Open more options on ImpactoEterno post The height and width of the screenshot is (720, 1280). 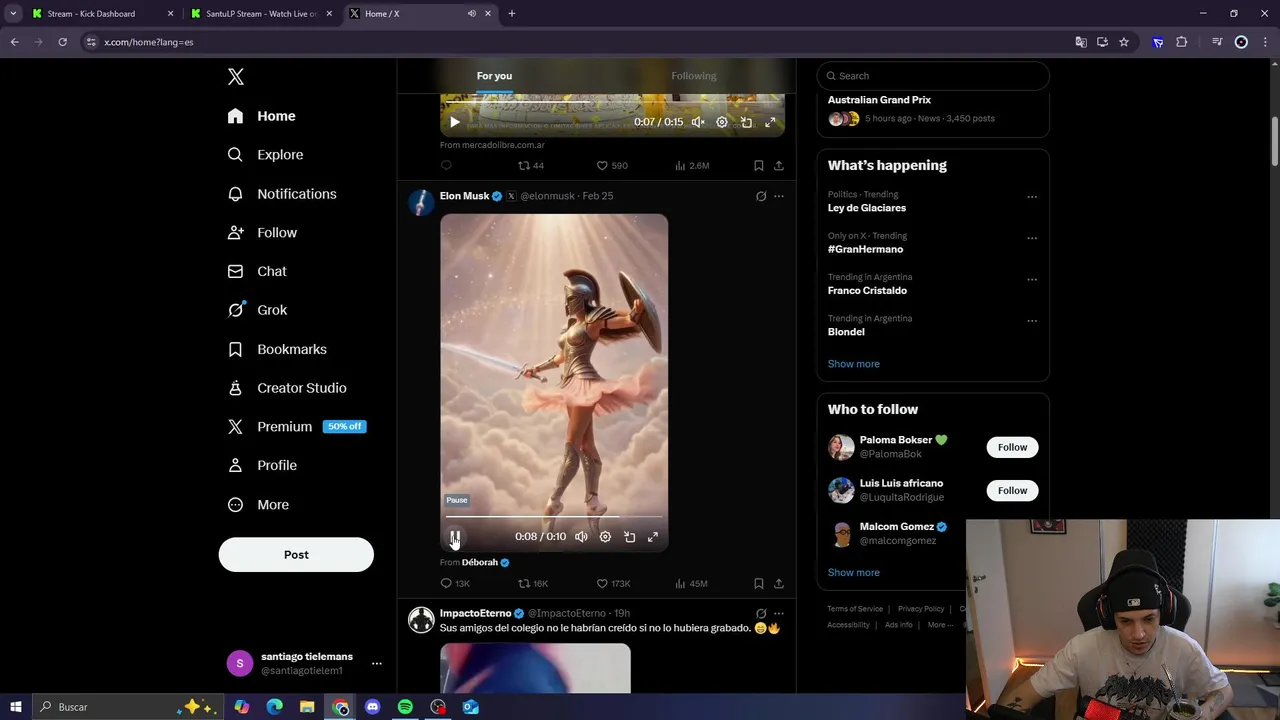pos(779,613)
